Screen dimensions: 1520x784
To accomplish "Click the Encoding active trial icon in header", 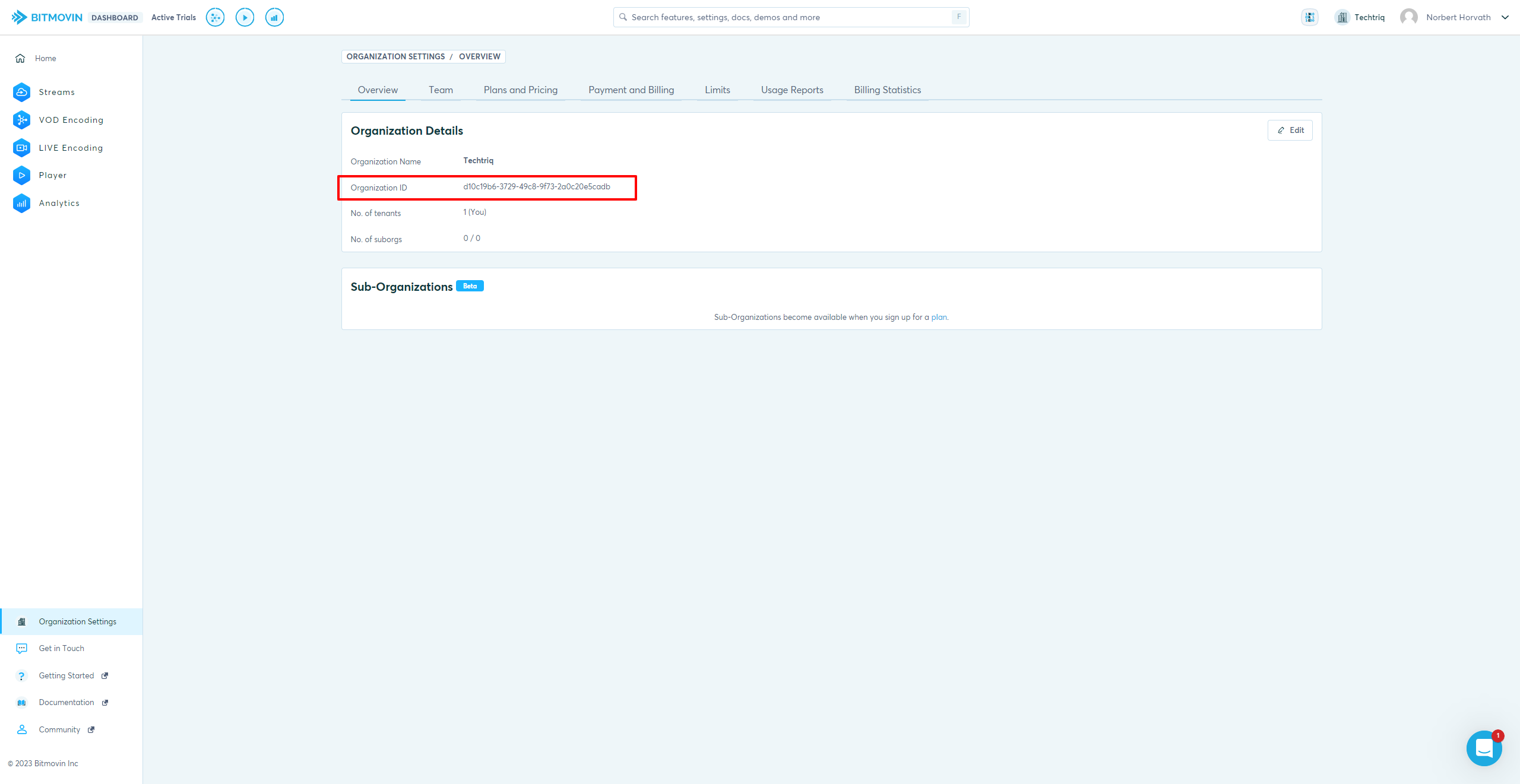I will pyautogui.click(x=215, y=17).
